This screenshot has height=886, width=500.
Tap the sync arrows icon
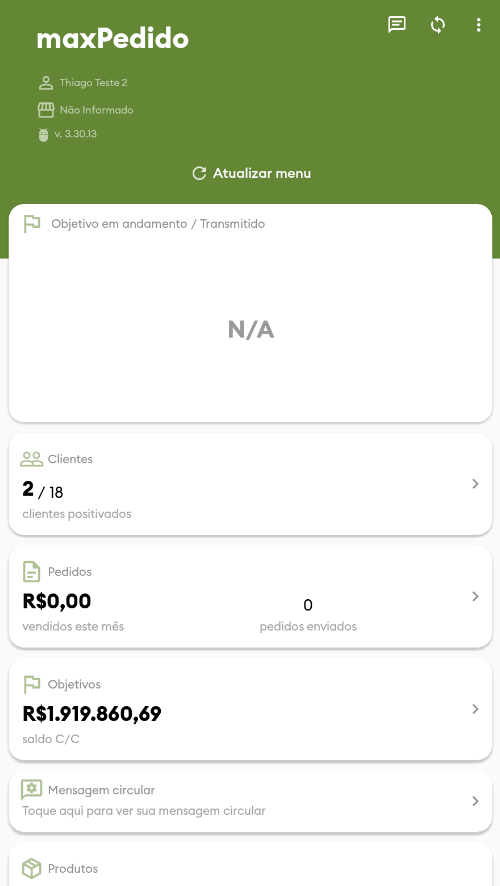tap(438, 25)
